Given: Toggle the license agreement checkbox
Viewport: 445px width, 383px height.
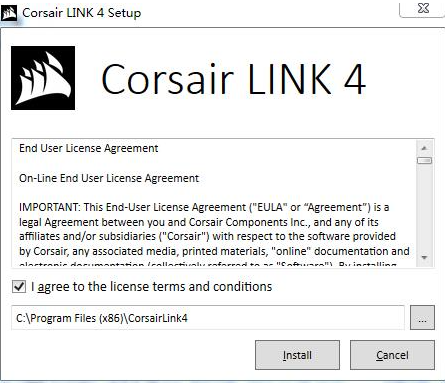Looking at the screenshot, I should coord(19,286).
